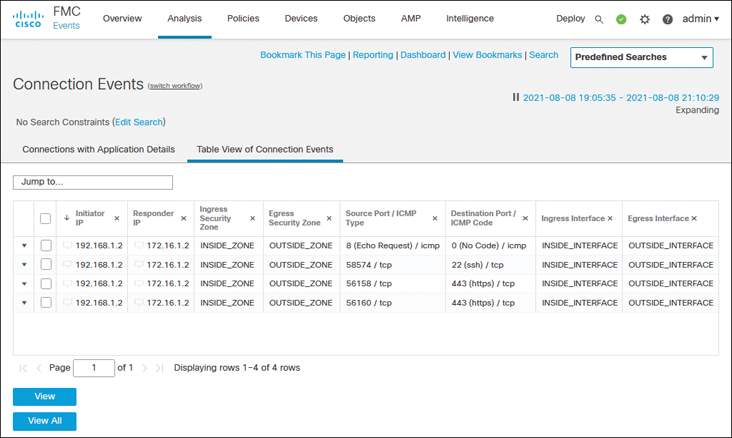732x438 pixels.
Task: Click the search magnifier icon in top bar
Action: pos(599,19)
